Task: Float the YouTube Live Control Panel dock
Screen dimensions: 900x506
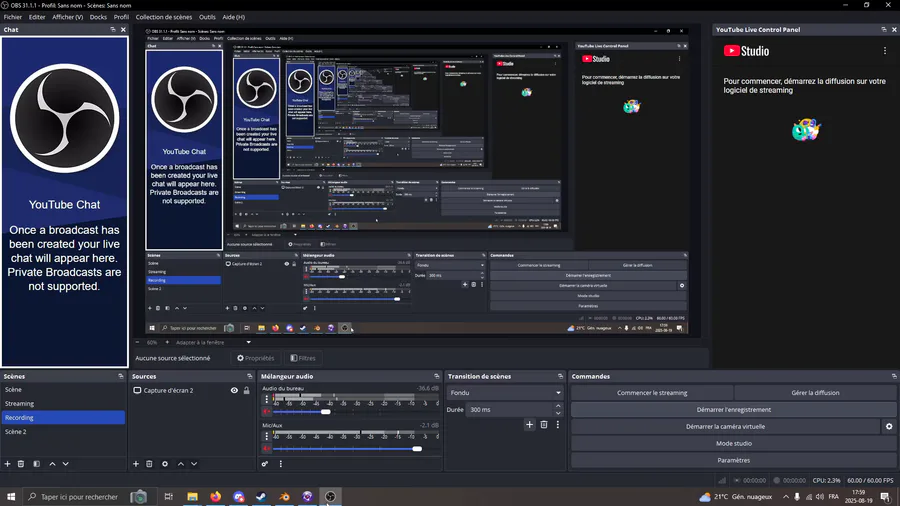Action: 884,29
